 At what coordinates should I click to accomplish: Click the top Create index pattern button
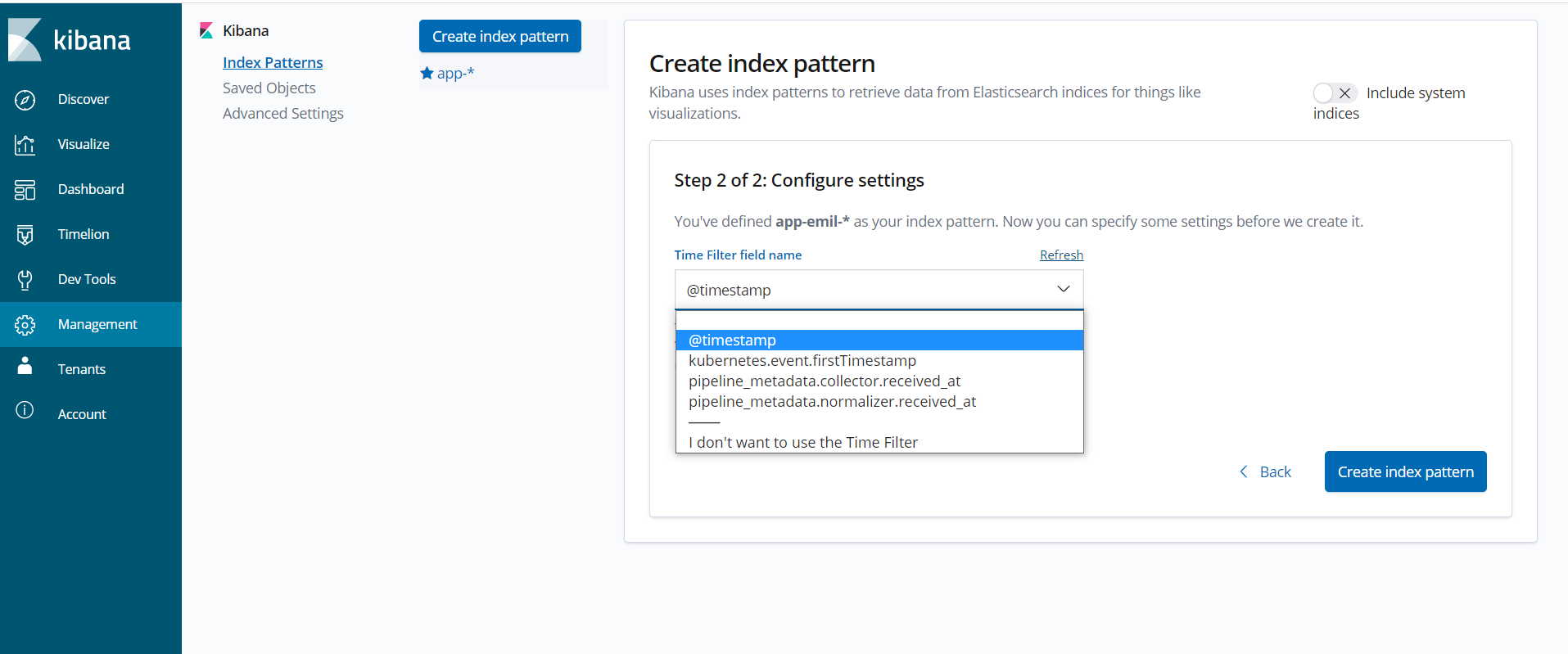tap(500, 36)
